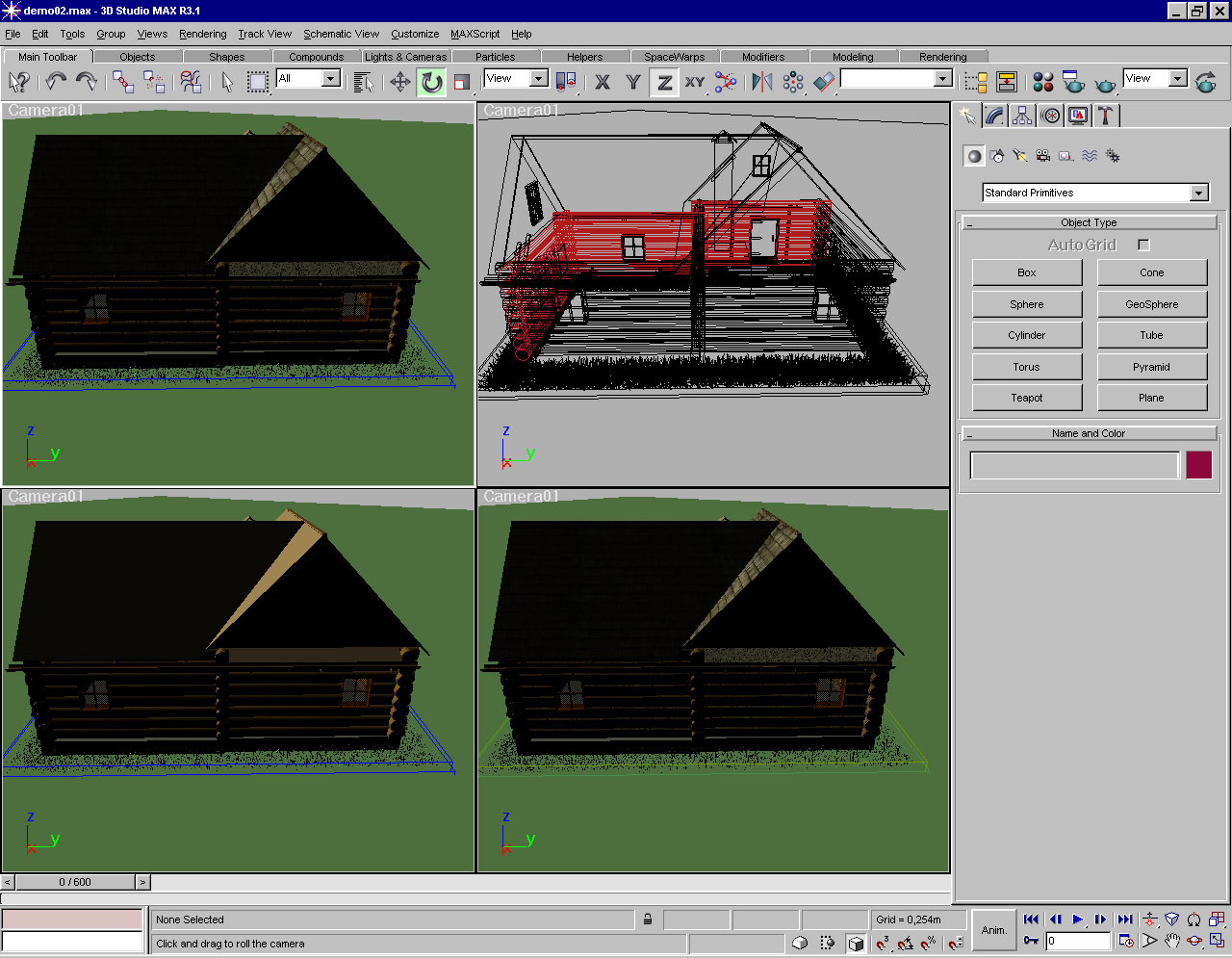Switch to the Modifiers tab
Screen dimensions: 1232x958
click(762, 57)
